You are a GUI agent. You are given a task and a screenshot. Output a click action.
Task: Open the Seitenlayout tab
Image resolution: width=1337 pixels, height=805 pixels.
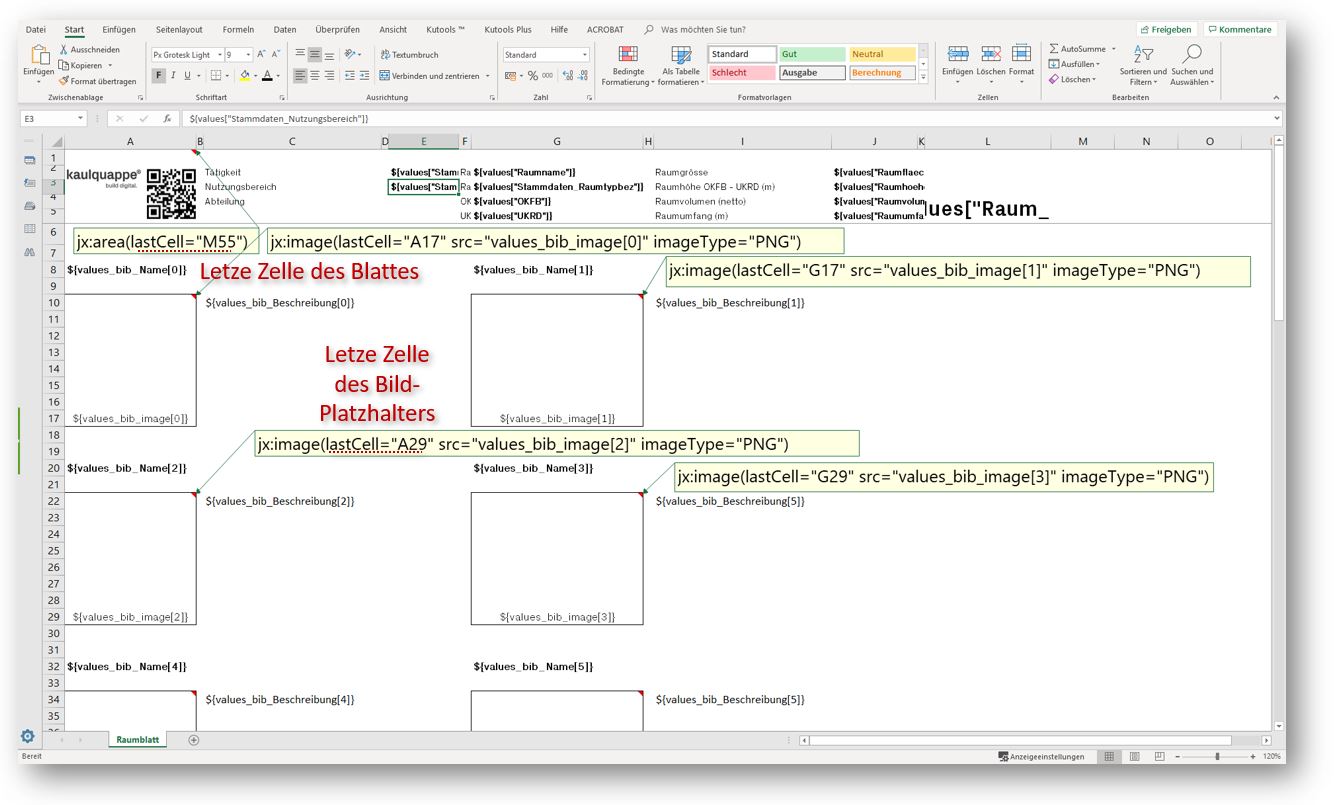click(179, 30)
